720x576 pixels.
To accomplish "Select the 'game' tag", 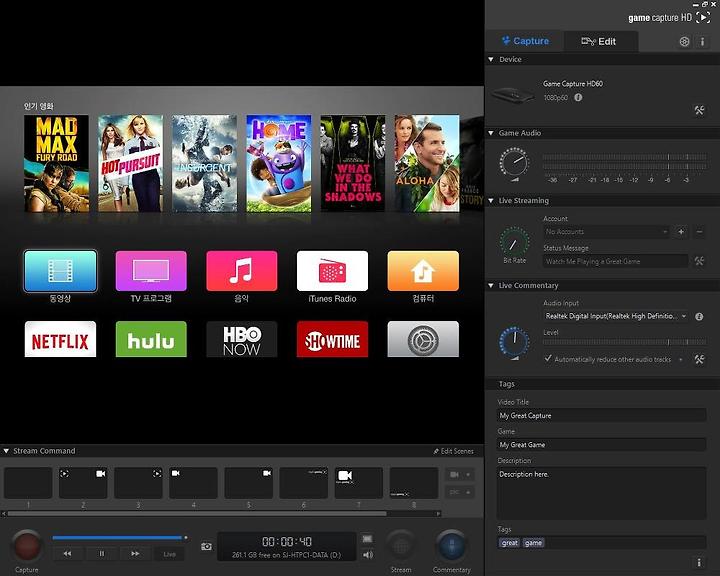I will [533, 543].
